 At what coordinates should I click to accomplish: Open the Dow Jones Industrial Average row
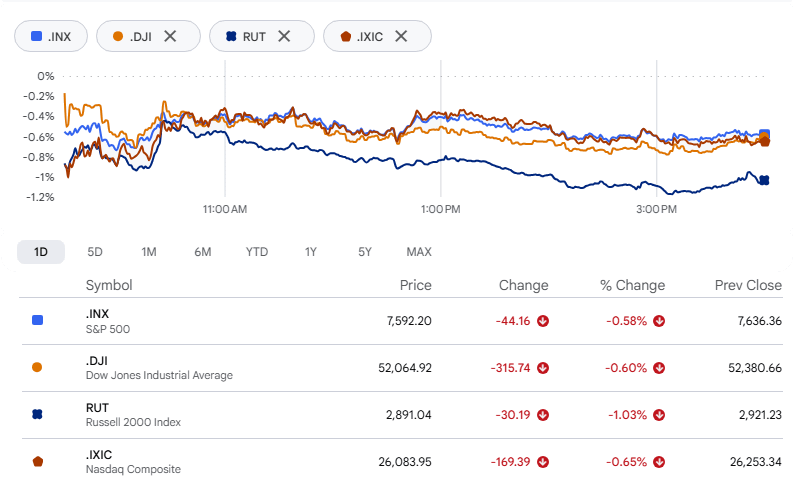click(402, 368)
